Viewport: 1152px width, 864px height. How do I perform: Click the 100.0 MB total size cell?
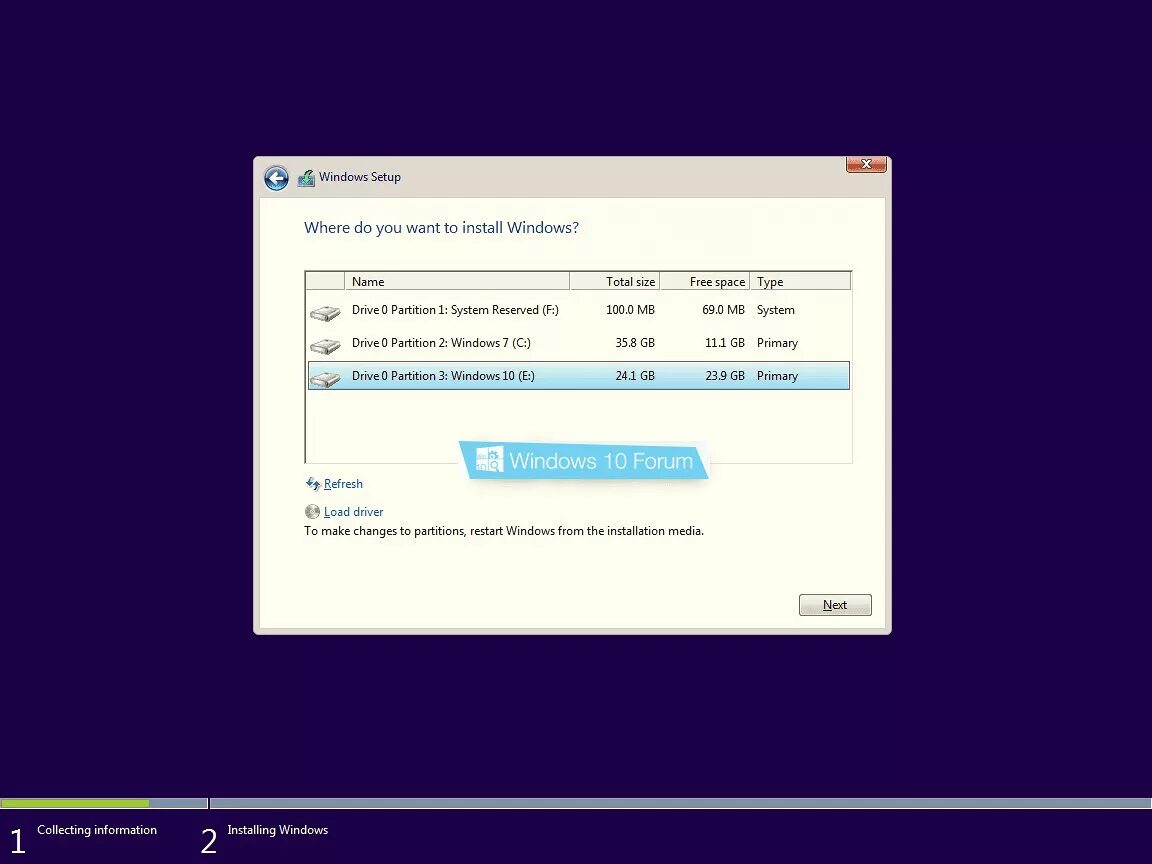(x=630, y=310)
